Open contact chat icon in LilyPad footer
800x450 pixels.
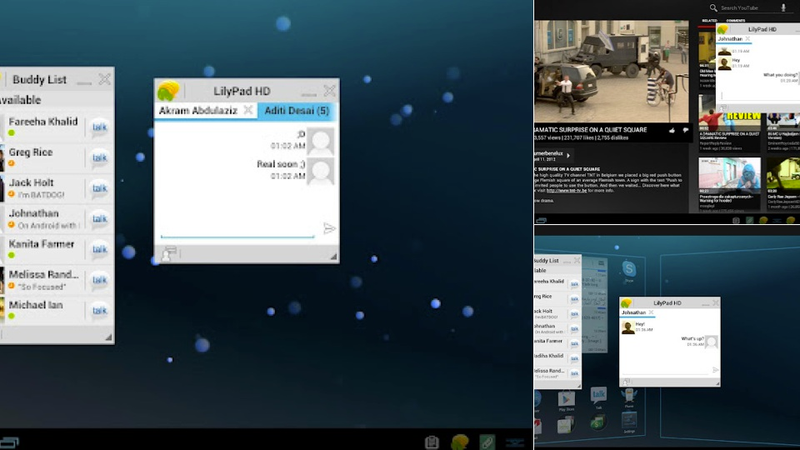click(168, 253)
